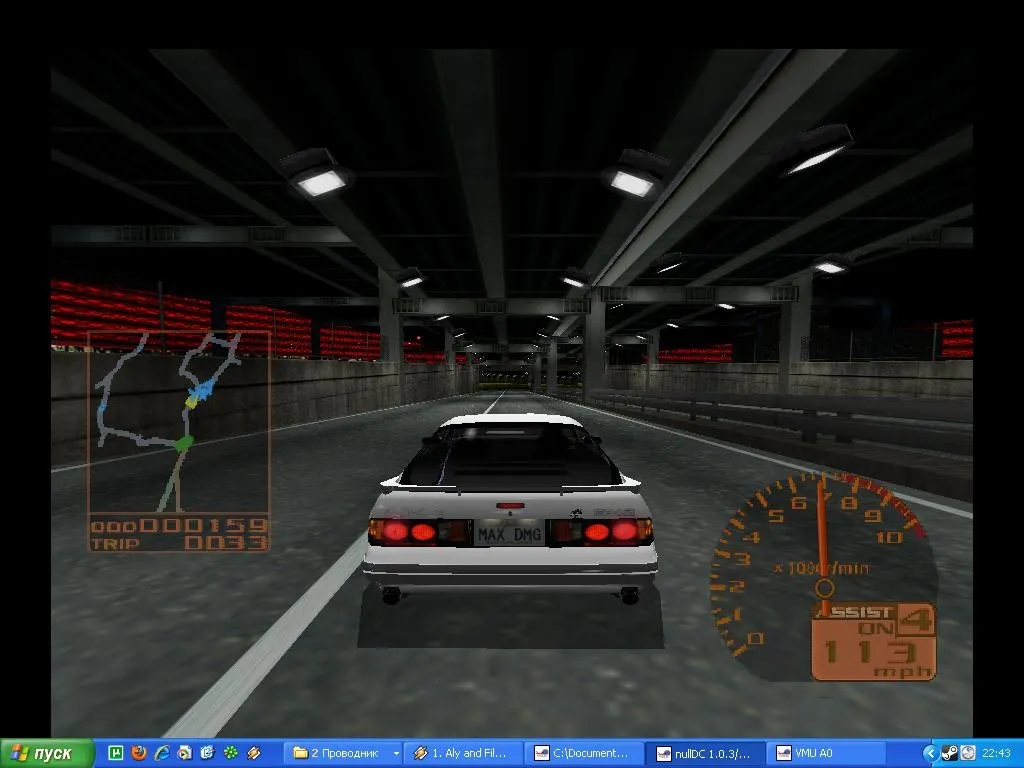Screen dimensions: 1024x768
Task: Switch to VMU A0 window
Action: coord(826,754)
